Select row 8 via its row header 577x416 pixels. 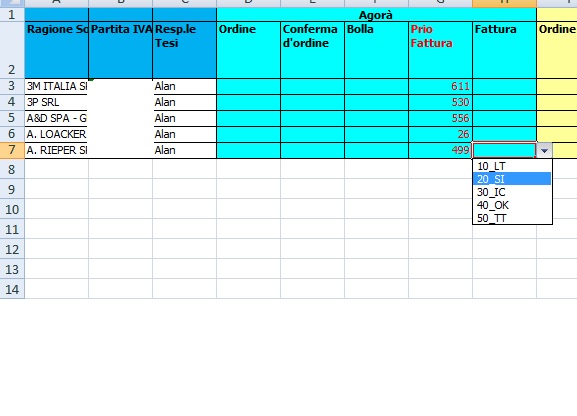pos(12,169)
